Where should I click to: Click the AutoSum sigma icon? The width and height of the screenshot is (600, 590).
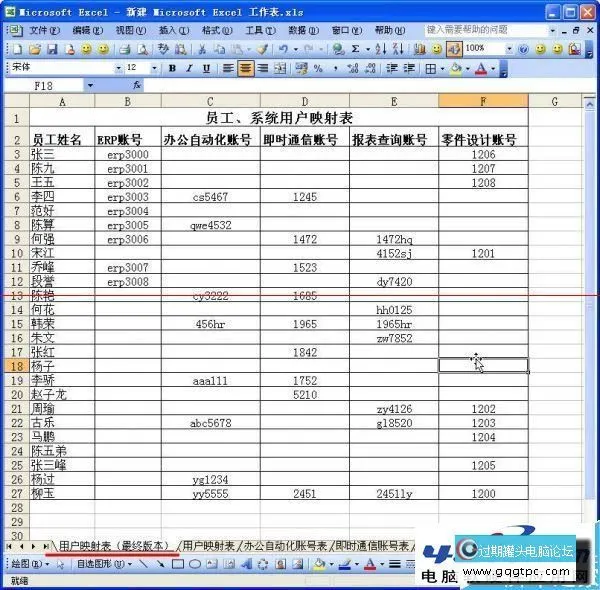pos(355,48)
